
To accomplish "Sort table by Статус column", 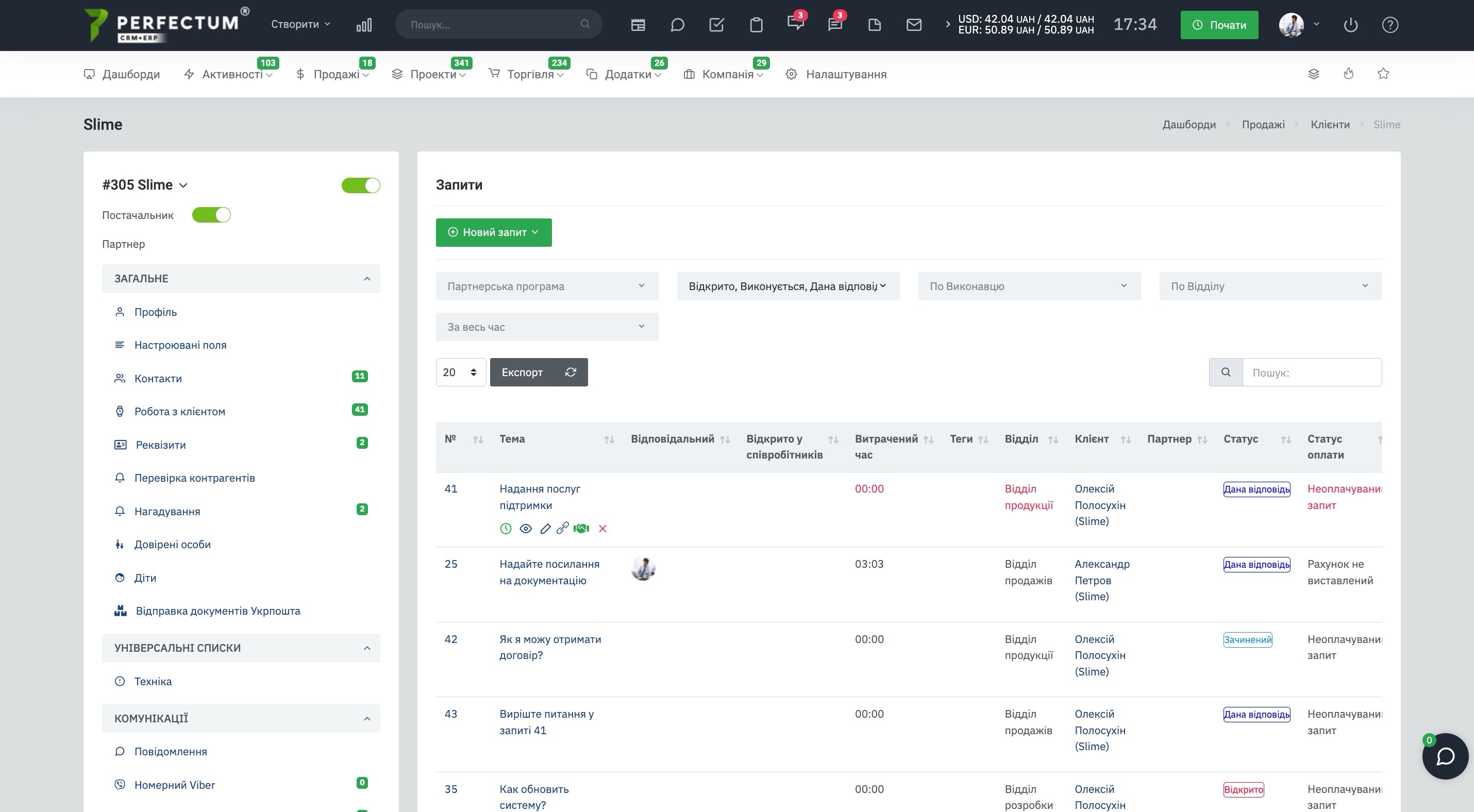I will pyautogui.click(x=1286, y=439).
